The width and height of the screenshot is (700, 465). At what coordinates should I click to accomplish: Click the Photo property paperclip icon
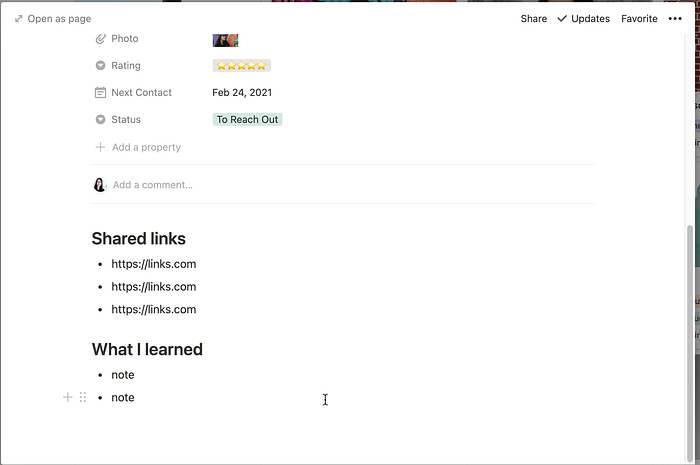100,39
